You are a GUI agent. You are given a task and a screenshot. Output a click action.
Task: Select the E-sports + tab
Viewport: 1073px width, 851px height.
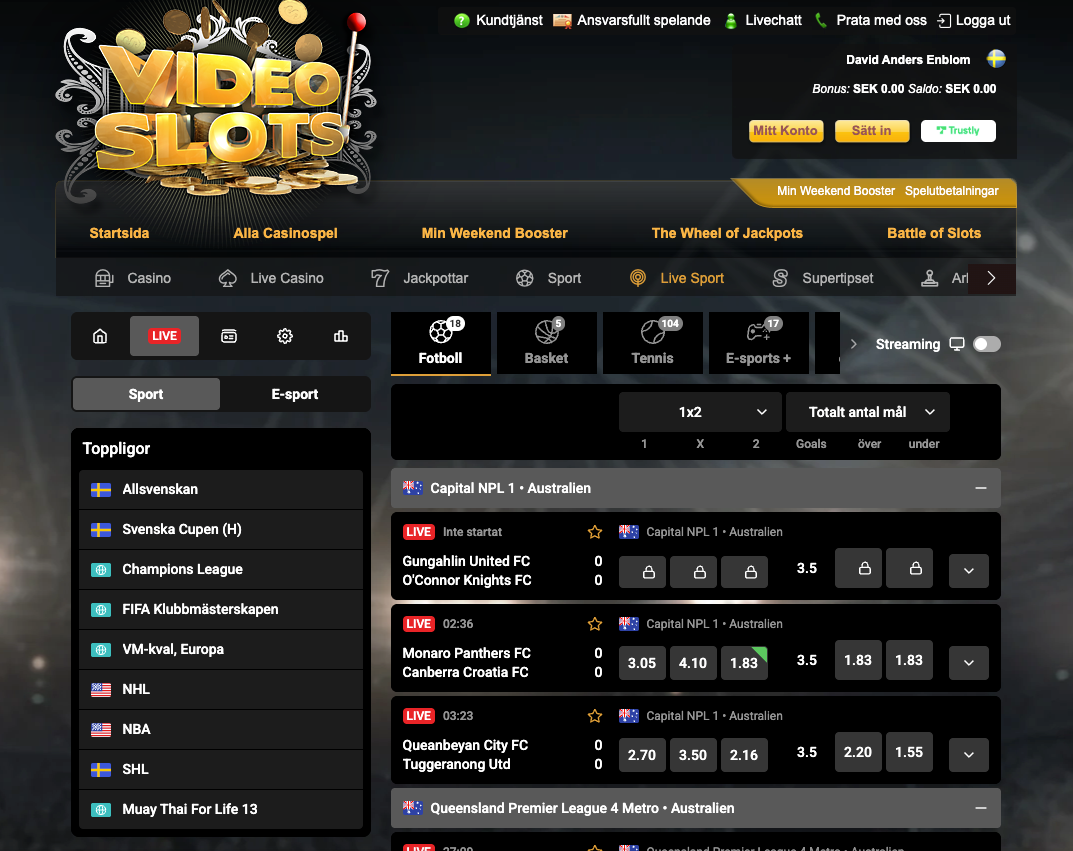[x=759, y=343]
